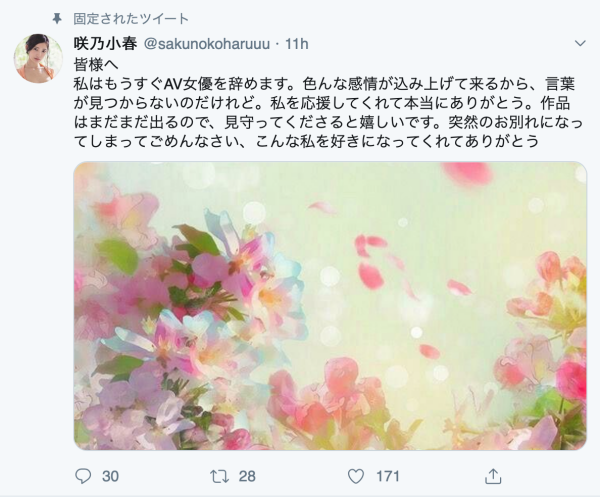Click the reply speech bubble icon
600x497 pixels.
pos(83,476)
